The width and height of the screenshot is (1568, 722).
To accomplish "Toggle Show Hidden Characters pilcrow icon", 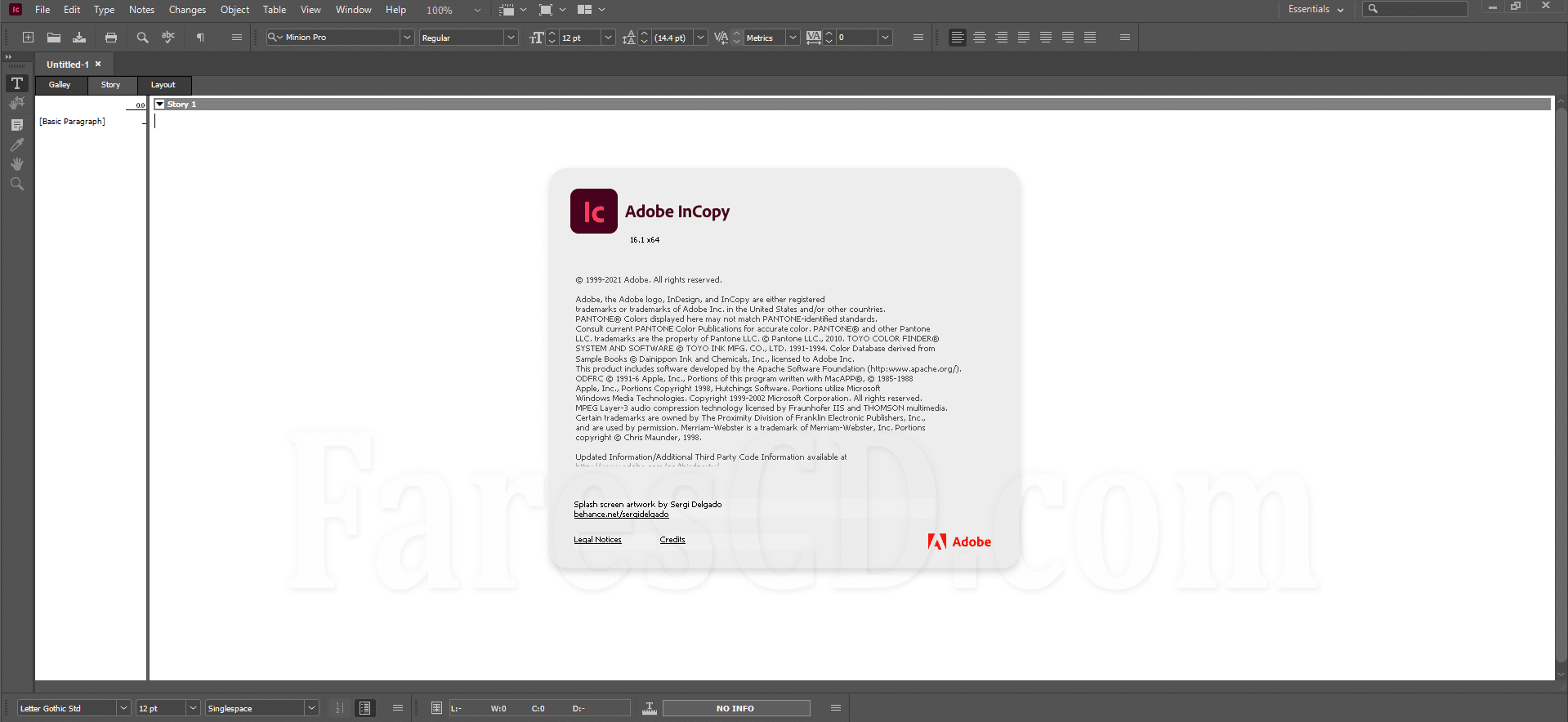I will coord(200,38).
